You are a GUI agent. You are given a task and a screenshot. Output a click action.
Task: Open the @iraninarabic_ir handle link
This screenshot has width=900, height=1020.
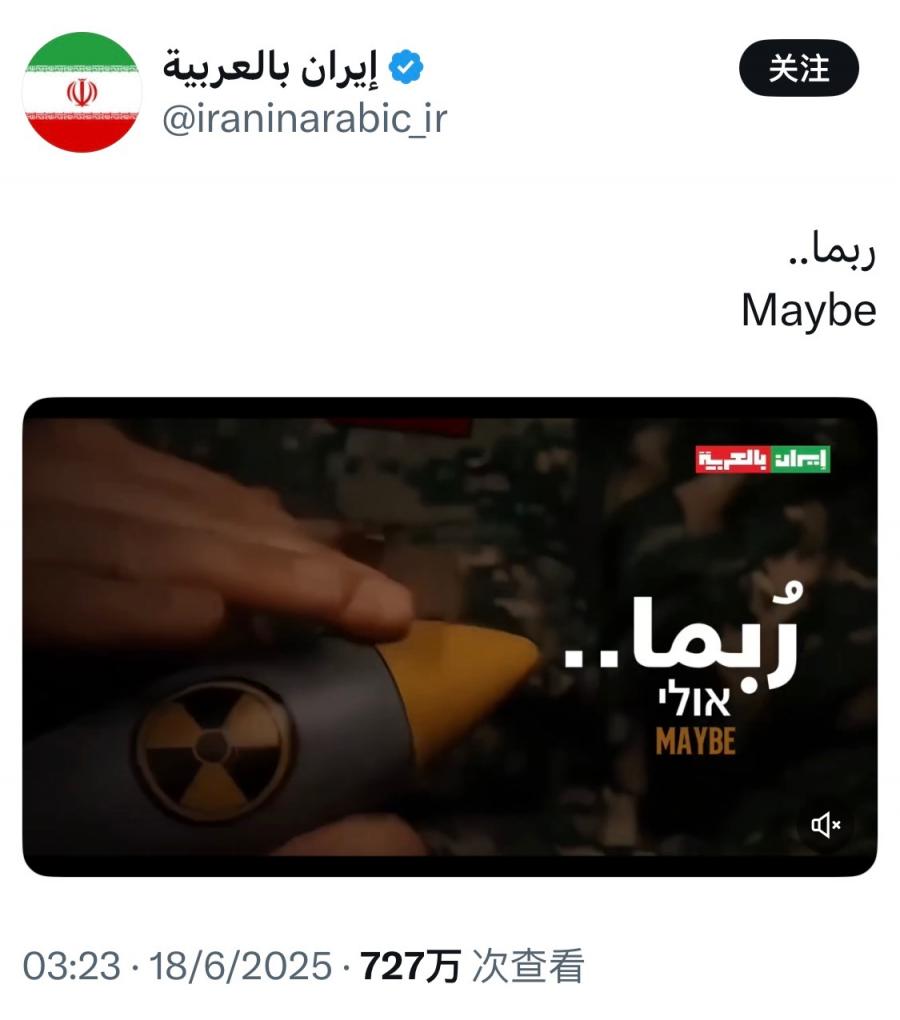pyautogui.click(x=304, y=119)
